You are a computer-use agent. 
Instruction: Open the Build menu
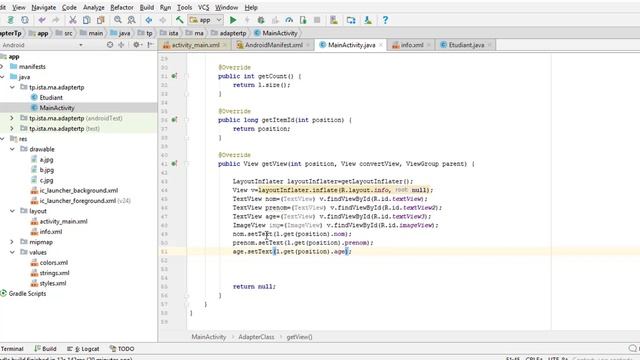click(147, 7)
